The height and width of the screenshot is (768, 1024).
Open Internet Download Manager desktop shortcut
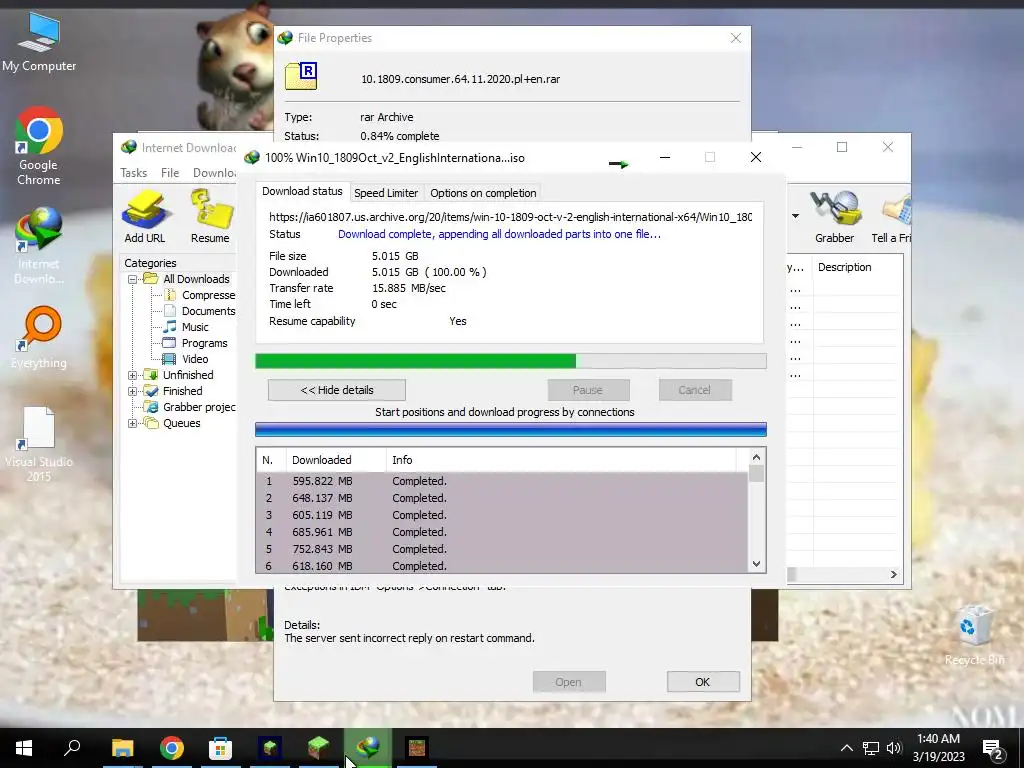pos(39,246)
